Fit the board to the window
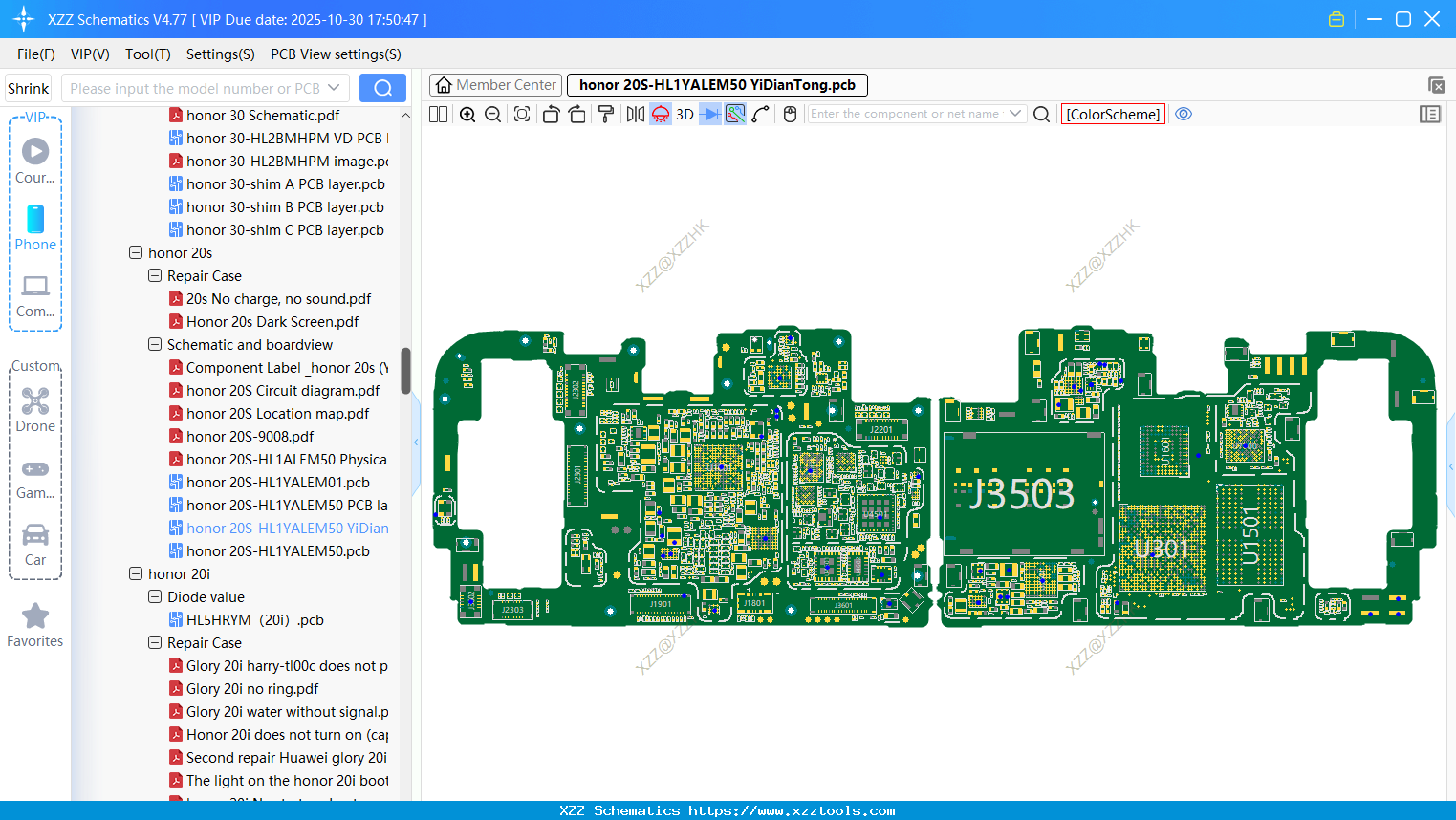The image size is (1456, 820). 522,114
